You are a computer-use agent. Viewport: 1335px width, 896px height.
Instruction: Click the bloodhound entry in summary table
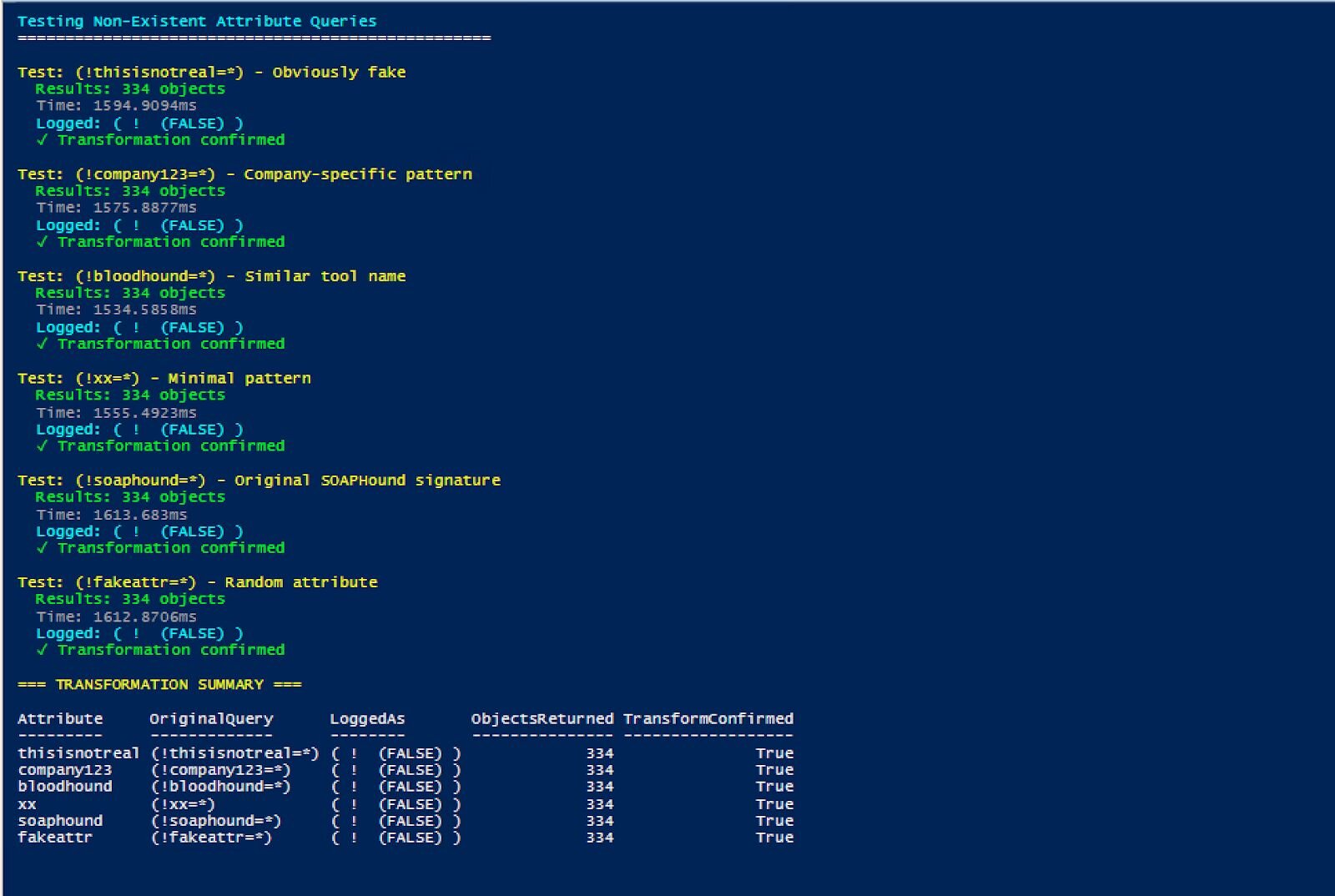(x=65, y=787)
